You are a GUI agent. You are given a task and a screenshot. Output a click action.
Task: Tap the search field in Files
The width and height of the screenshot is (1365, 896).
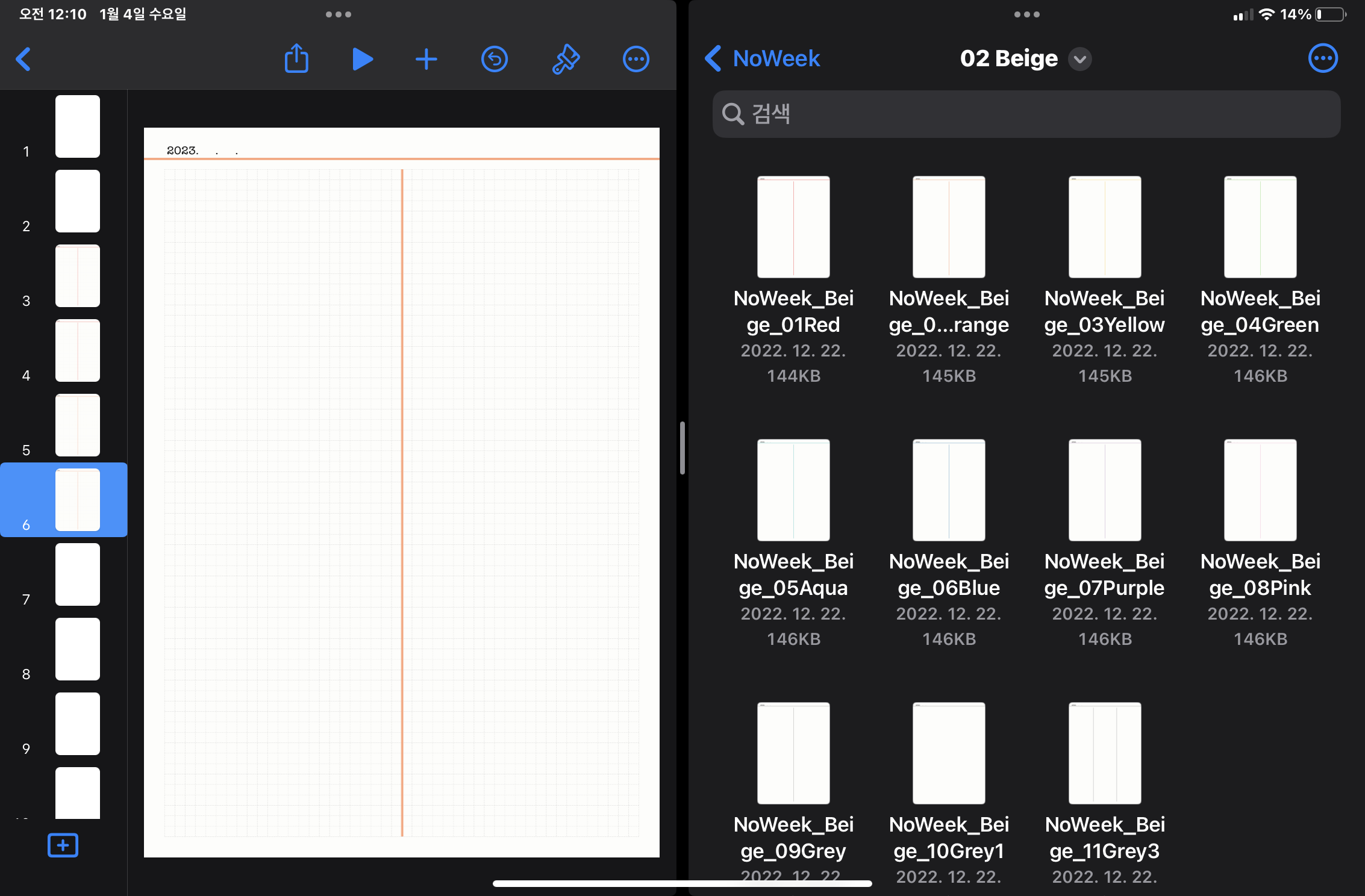coord(1026,114)
